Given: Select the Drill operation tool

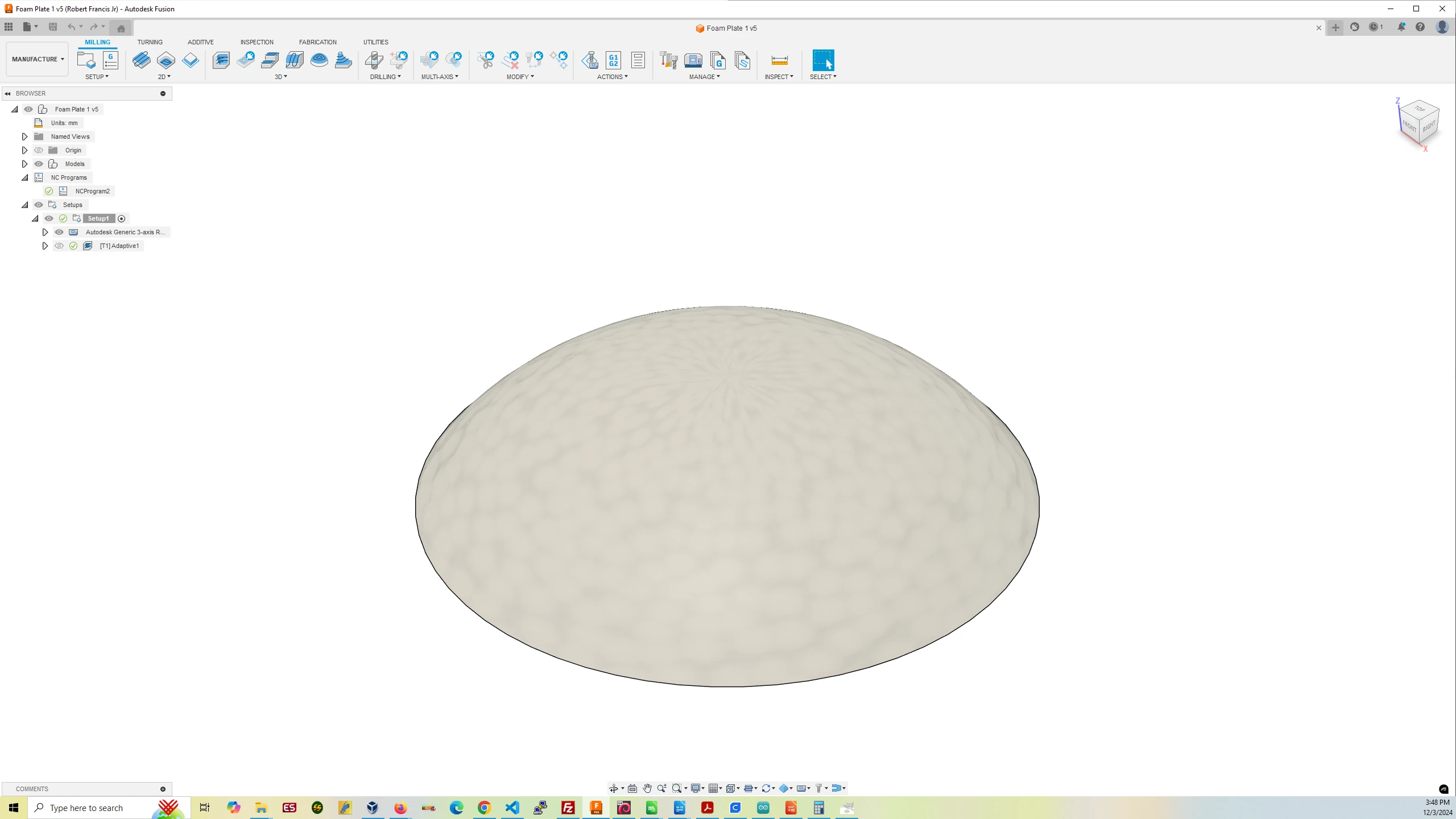Looking at the screenshot, I should tap(374, 60).
